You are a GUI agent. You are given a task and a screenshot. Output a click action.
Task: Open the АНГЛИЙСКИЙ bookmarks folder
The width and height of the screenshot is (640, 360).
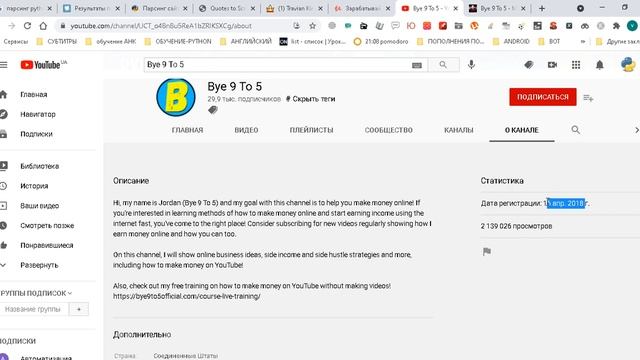[246, 41]
